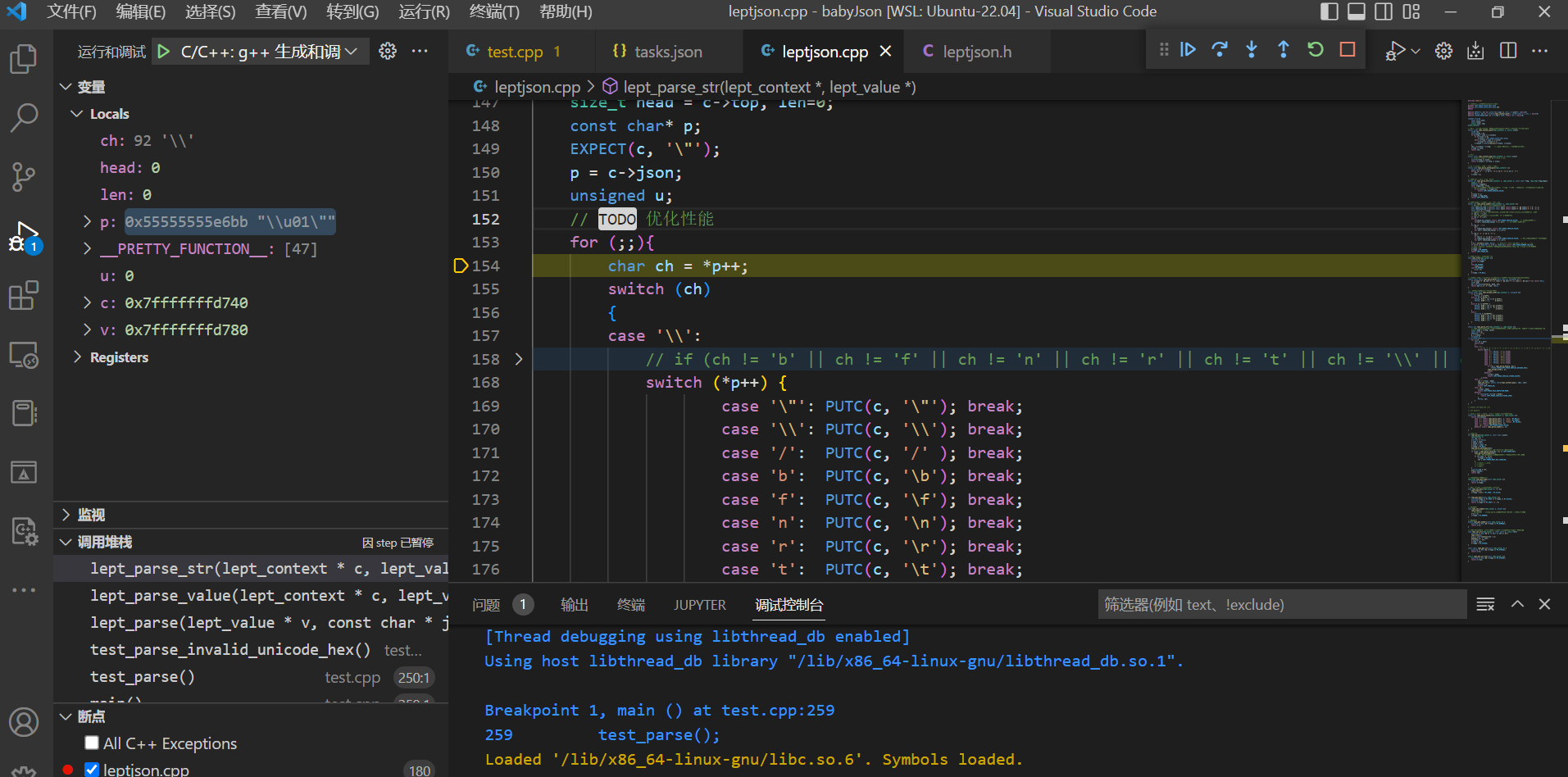The width and height of the screenshot is (1568, 777).
Task: Open the Explorer view in activity bar
Action: pos(24,59)
